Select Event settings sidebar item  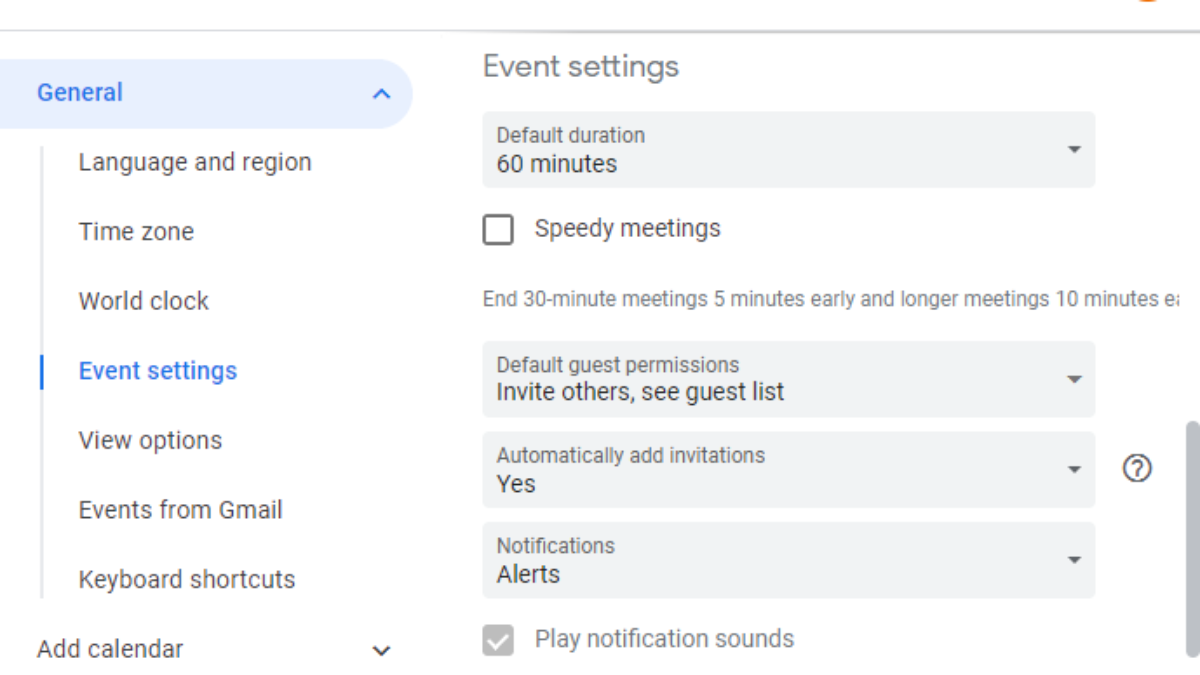(x=158, y=371)
